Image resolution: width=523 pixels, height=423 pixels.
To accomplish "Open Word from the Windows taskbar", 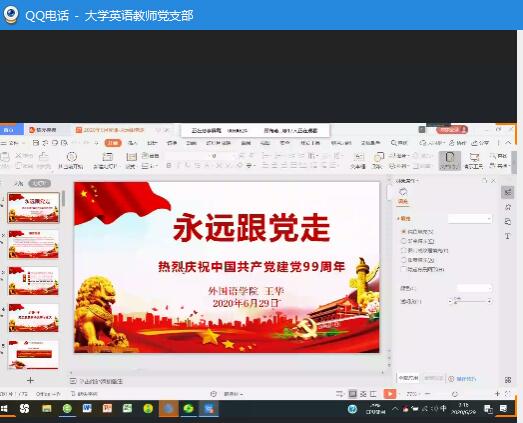I will (87, 408).
